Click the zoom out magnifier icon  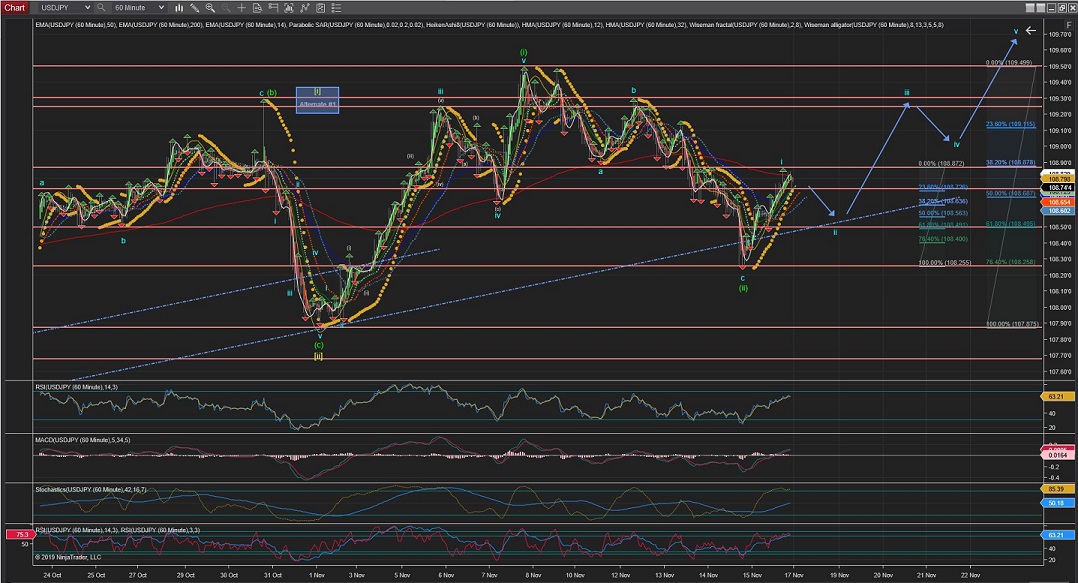click(x=224, y=7)
